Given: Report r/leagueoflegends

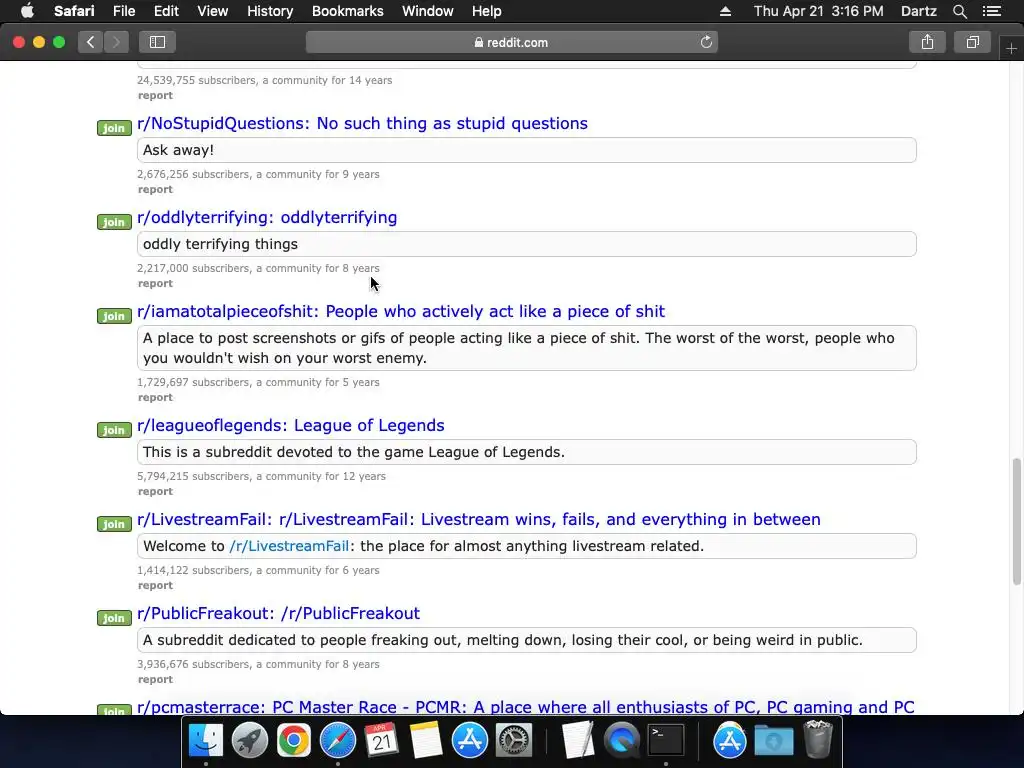Looking at the screenshot, I should click(x=155, y=491).
